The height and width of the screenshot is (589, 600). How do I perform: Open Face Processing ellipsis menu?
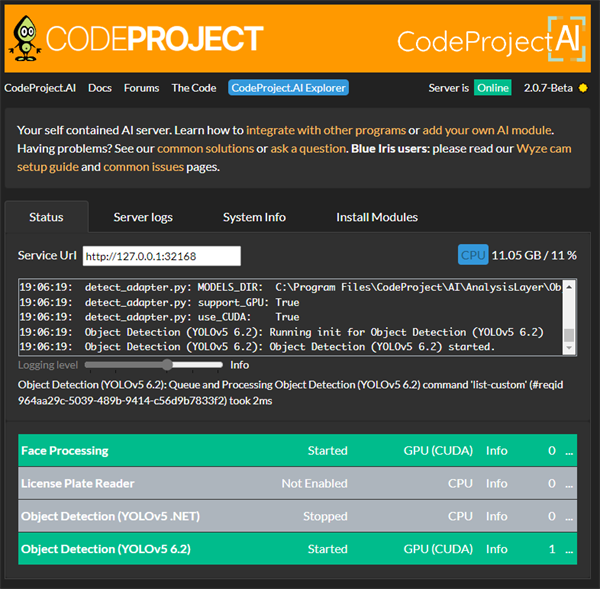(x=569, y=451)
